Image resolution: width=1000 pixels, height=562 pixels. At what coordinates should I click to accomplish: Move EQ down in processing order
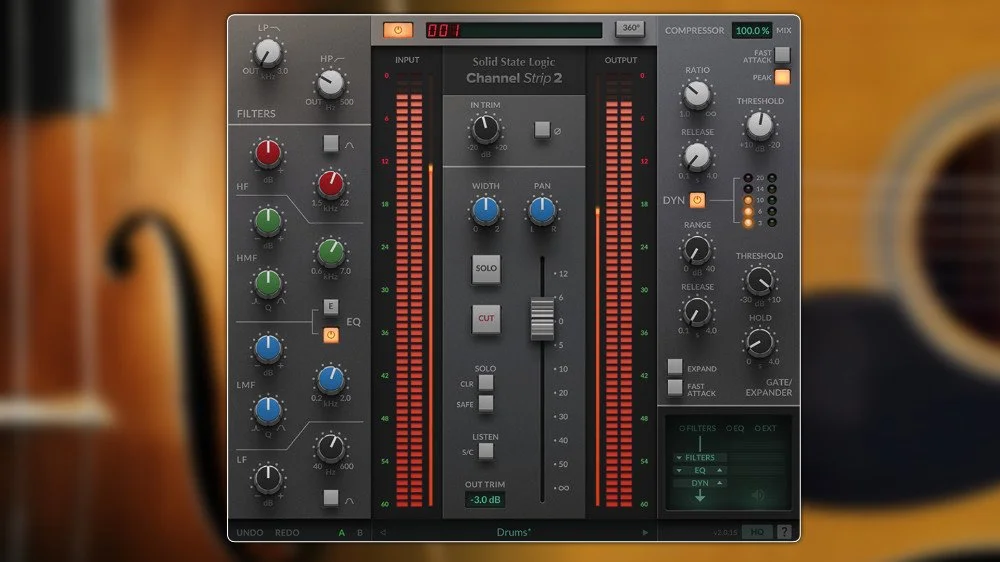pyautogui.click(x=679, y=470)
